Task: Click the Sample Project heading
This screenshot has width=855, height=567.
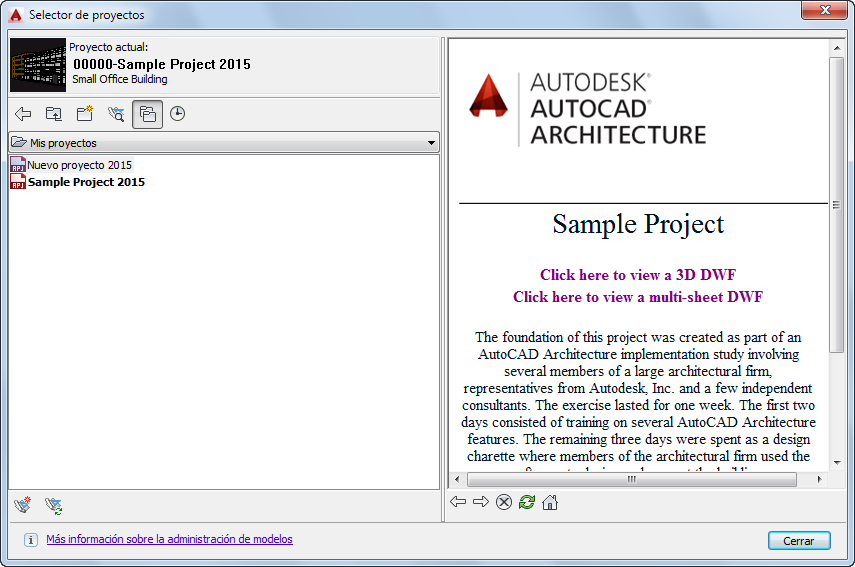Action: (638, 224)
